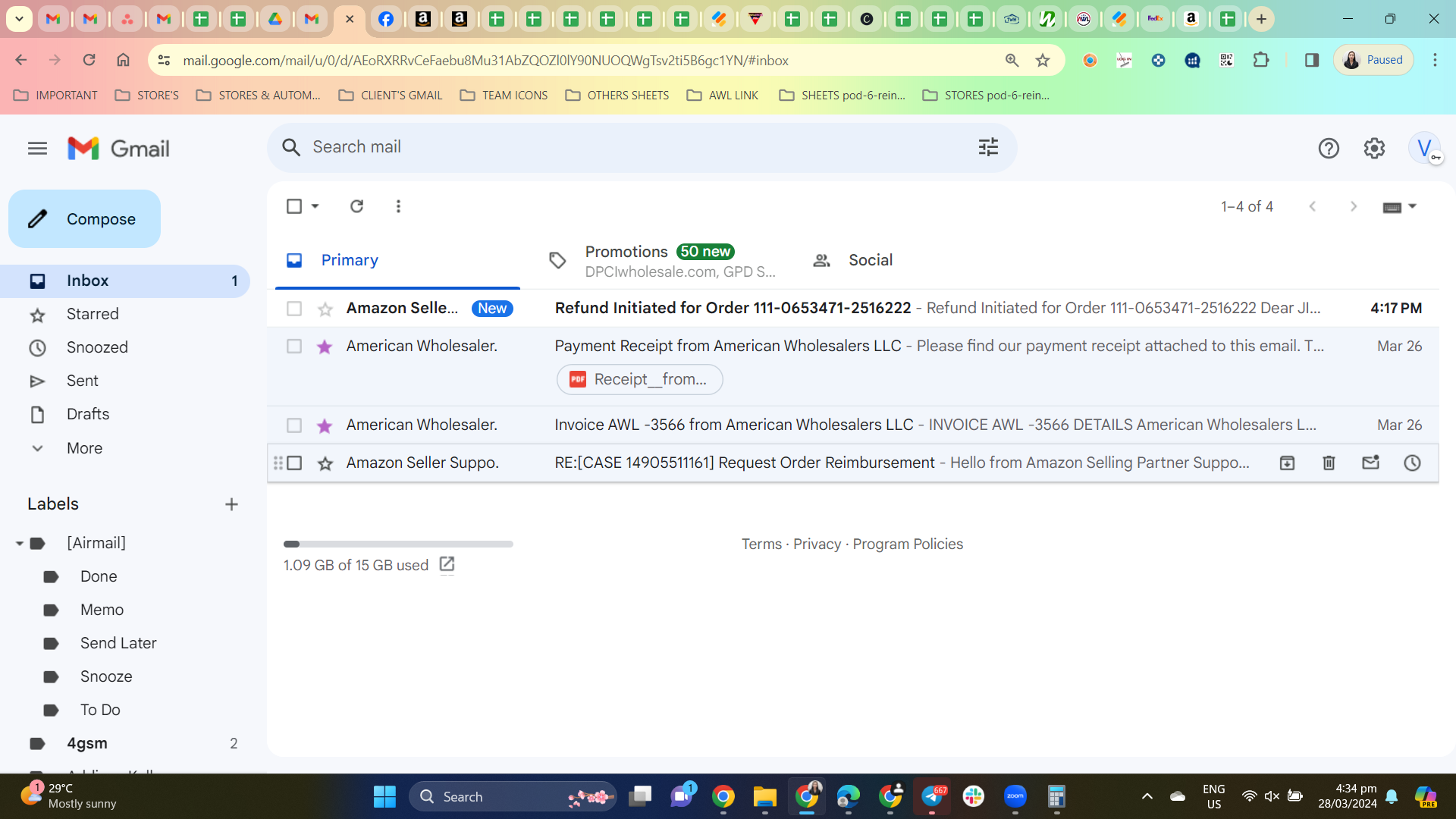Screen dimensions: 1456x819
Task: Switch to the Primary tab
Action: (397, 260)
